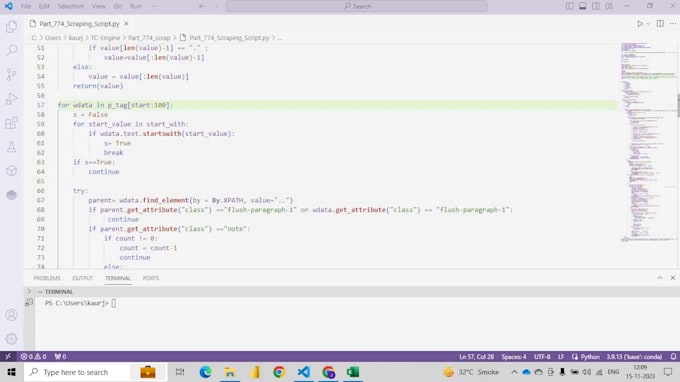Click the command center Search box
680x382 pixels.
click(x=356, y=6)
